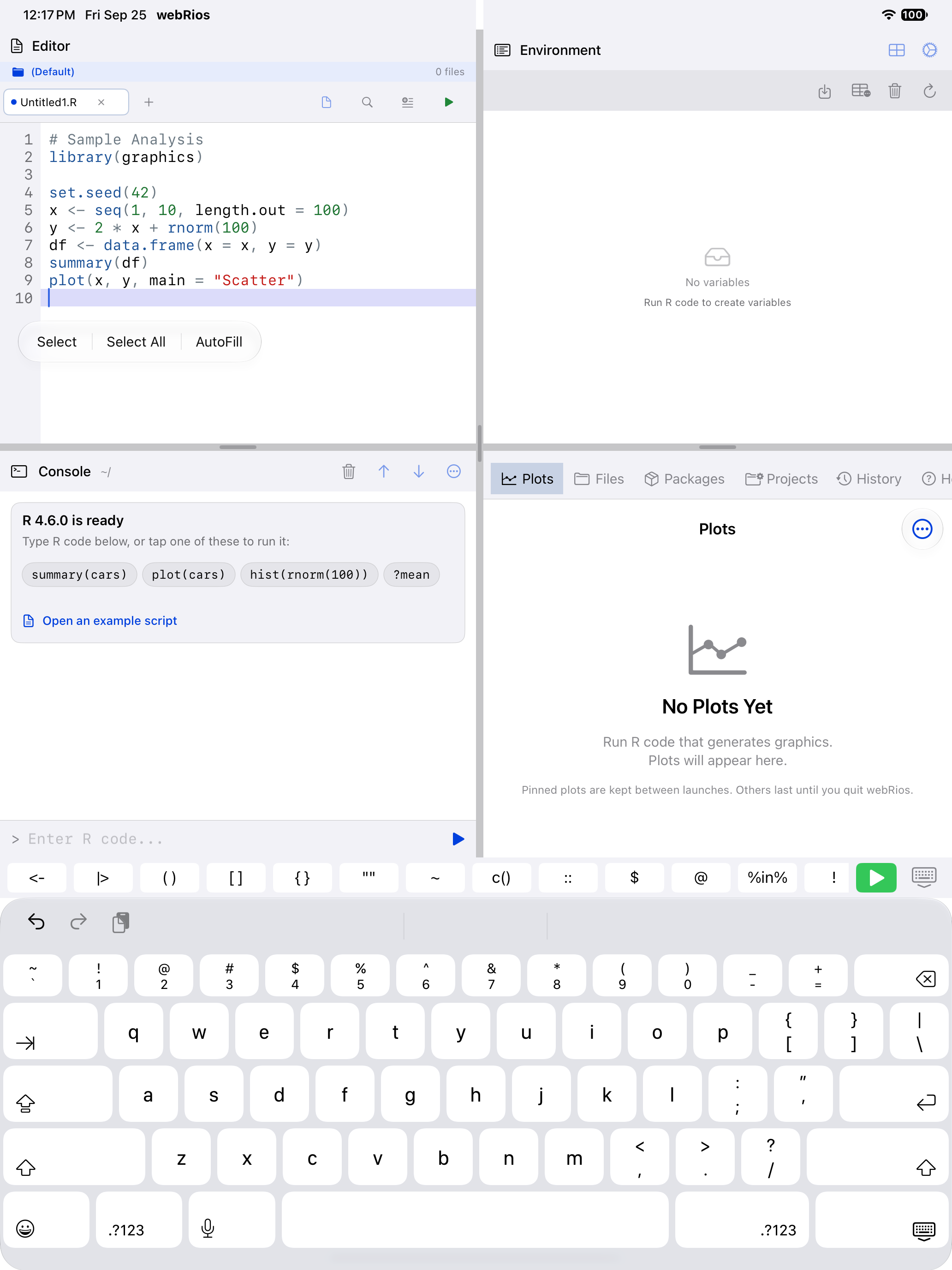Open an example script link
This screenshot has width=952, height=1270.
tap(100, 621)
